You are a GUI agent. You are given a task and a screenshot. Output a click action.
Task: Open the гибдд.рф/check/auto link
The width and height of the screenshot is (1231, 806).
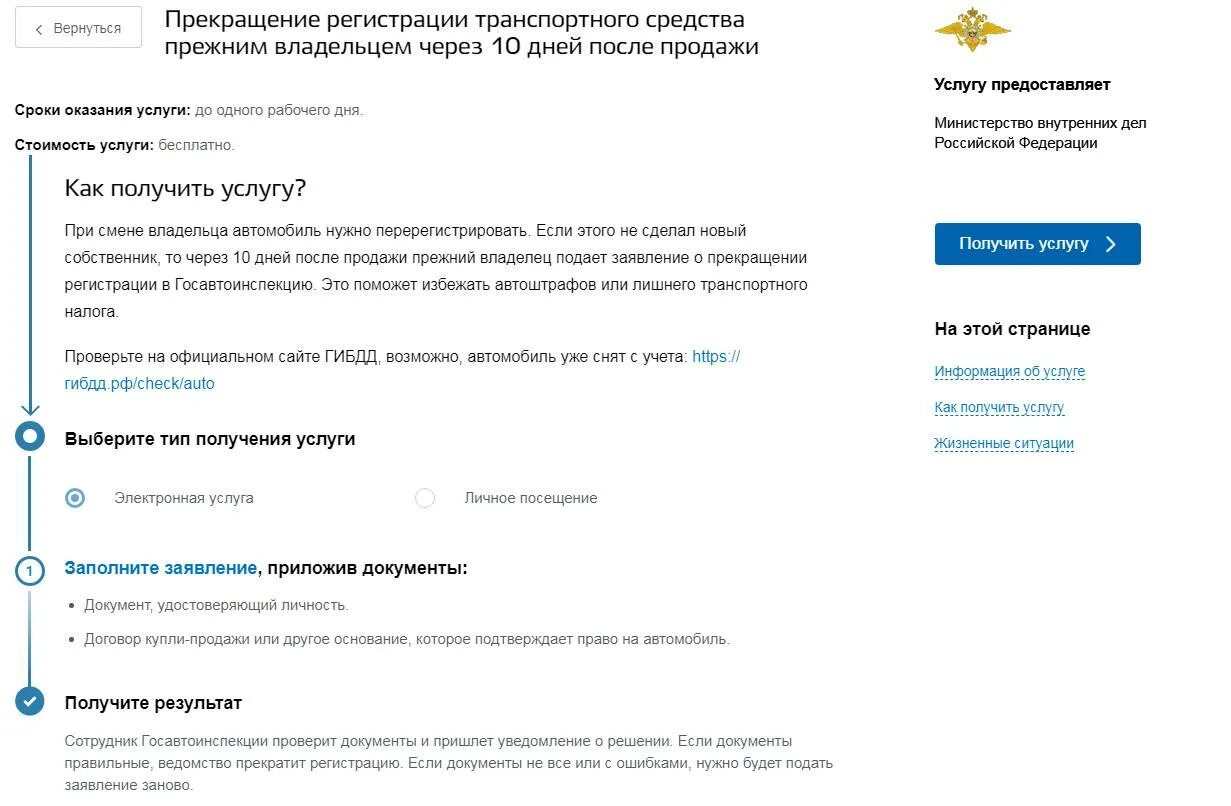coord(402,370)
